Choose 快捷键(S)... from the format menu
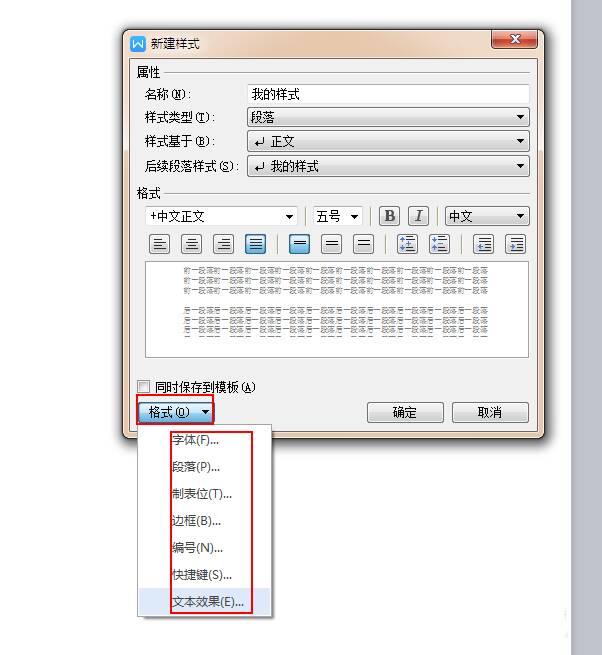This screenshot has height=655, width=602. (204, 575)
